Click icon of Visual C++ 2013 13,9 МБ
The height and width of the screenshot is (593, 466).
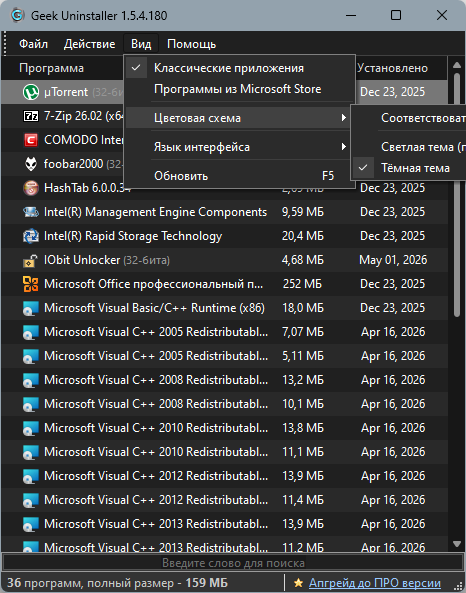tap(31, 524)
